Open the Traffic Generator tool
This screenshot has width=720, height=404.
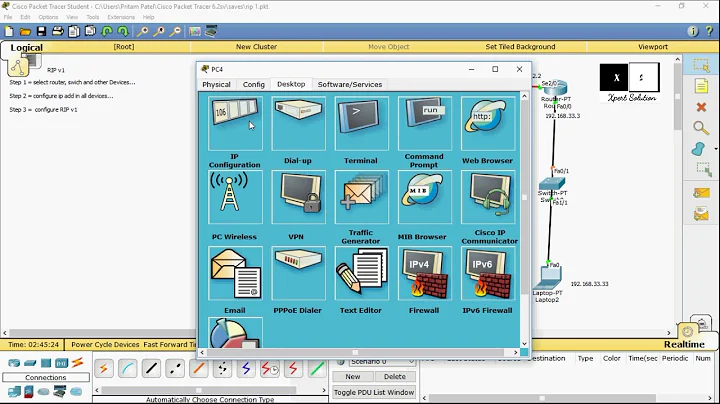pyautogui.click(x=361, y=197)
